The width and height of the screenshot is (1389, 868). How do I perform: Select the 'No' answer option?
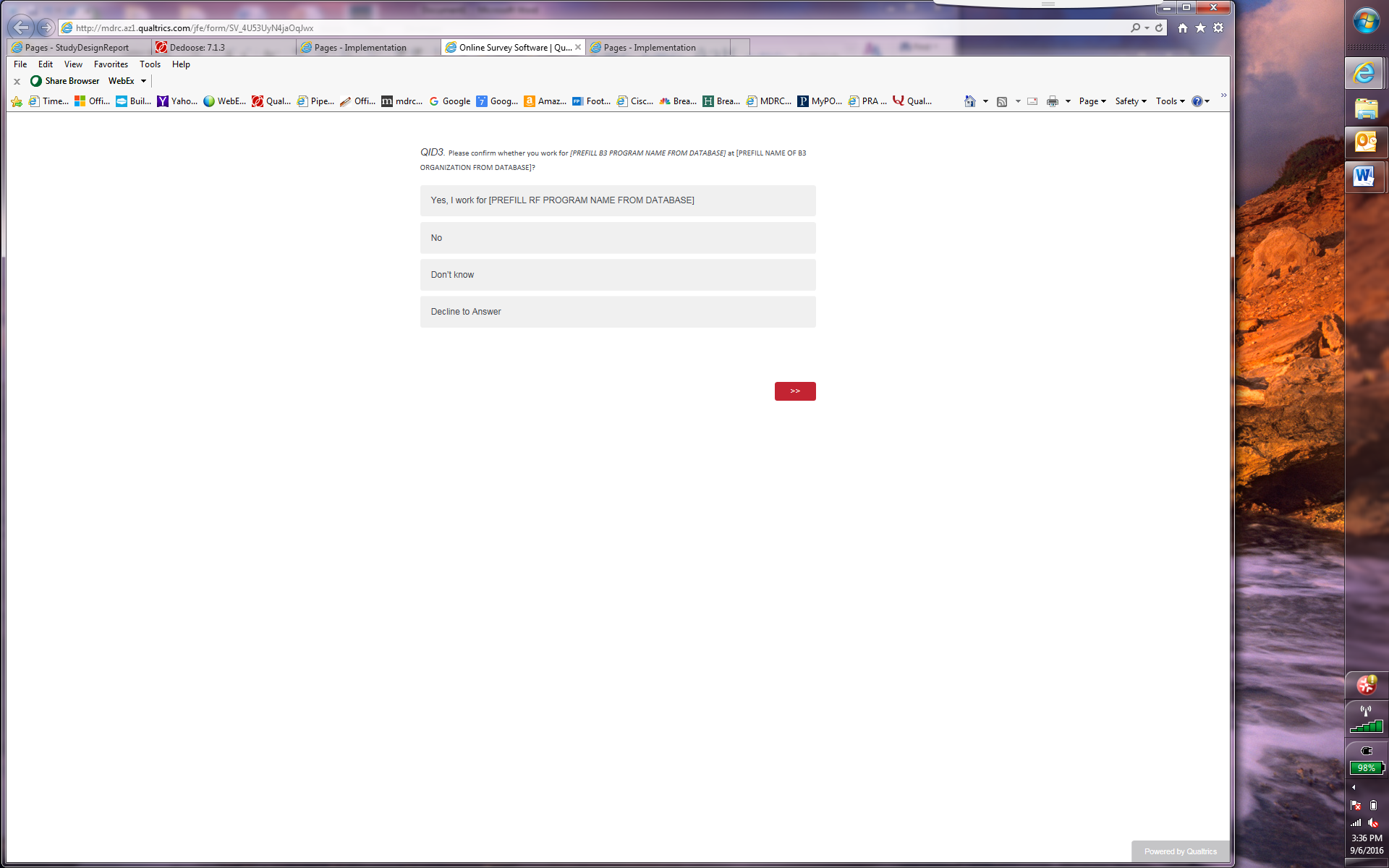(617, 238)
